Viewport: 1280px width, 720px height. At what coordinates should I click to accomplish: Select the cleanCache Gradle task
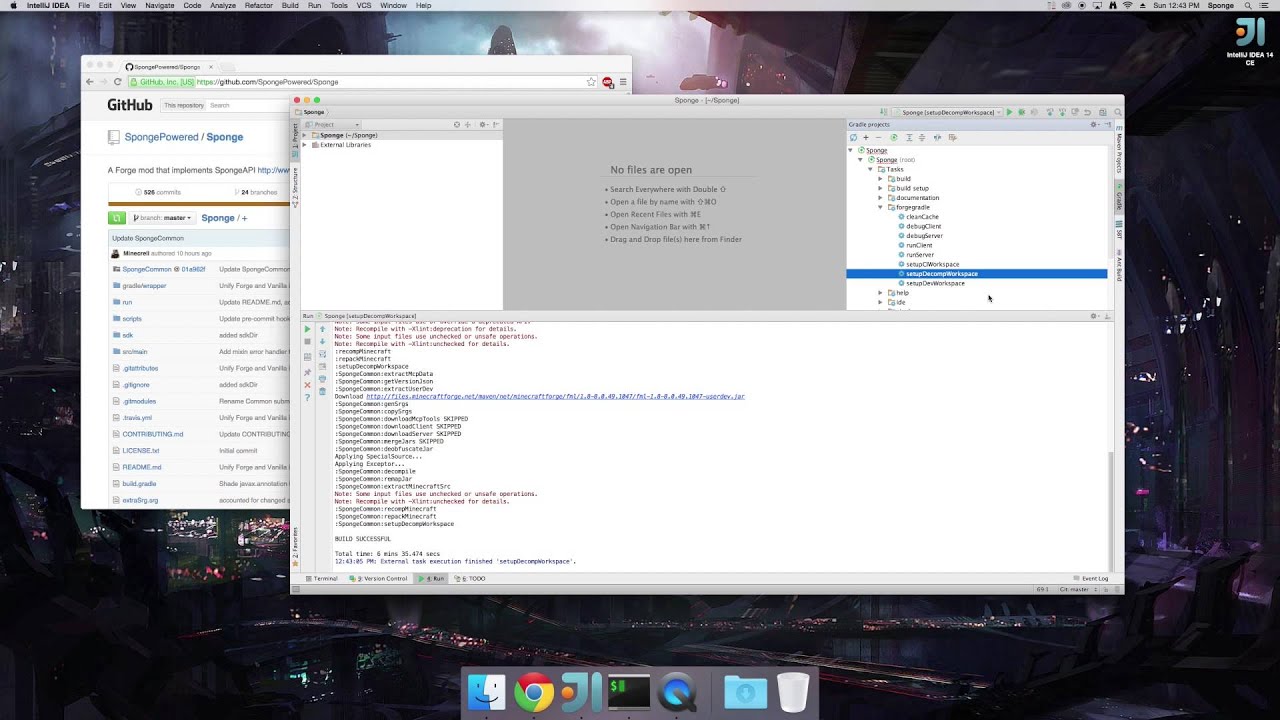pyautogui.click(x=922, y=217)
